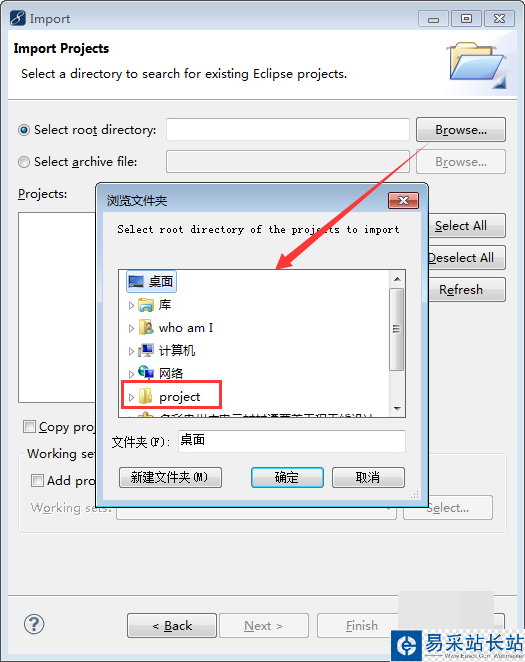Choose the 'Select root directory' radio button

point(24,130)
